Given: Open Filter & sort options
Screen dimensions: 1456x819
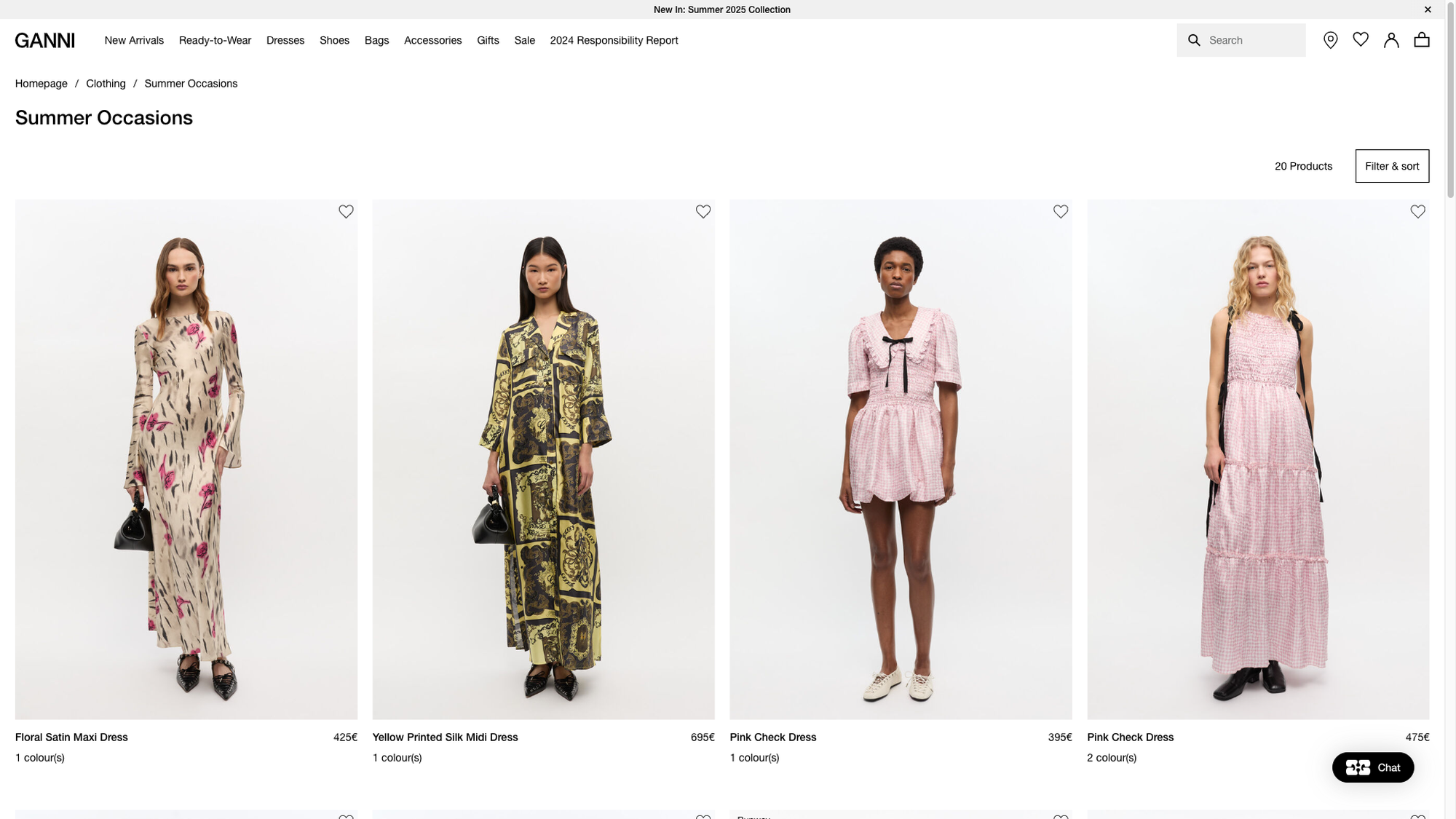Looking at the screenshot, I should coord(1392,166).
